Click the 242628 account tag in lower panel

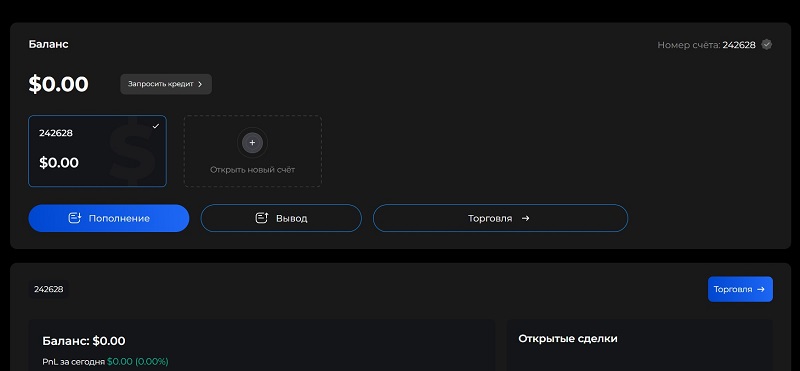pyautogui.click(x=48, y=289)
